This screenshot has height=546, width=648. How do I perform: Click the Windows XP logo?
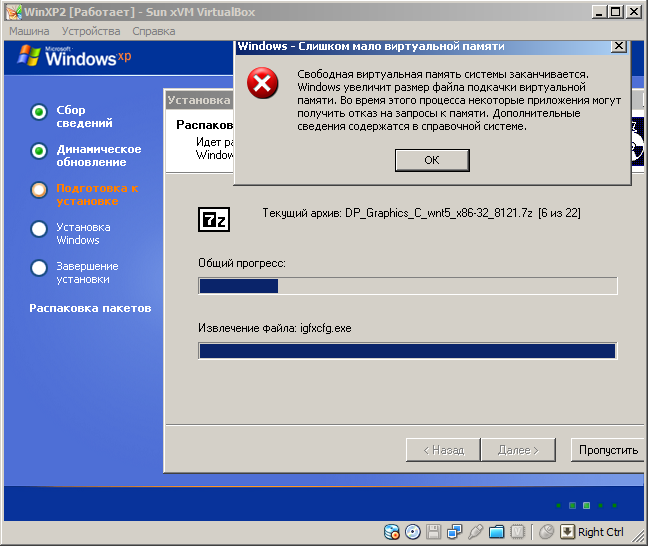coord(74,57)
